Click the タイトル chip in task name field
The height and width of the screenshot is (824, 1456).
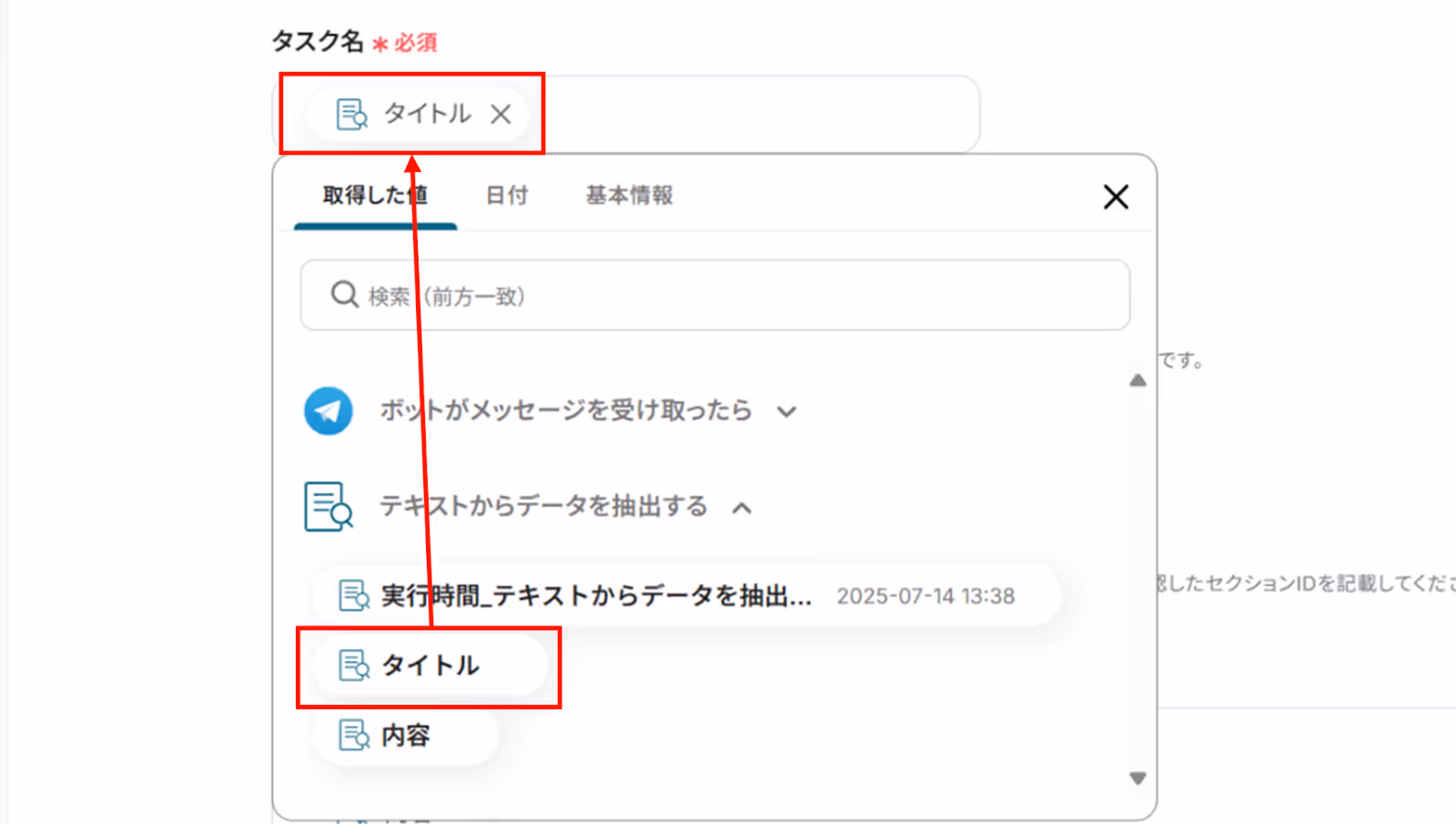point(418,114)
